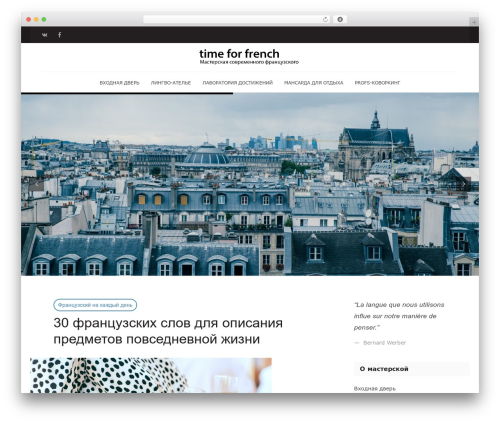Click the browser reload icon

(x=325, y=19)
